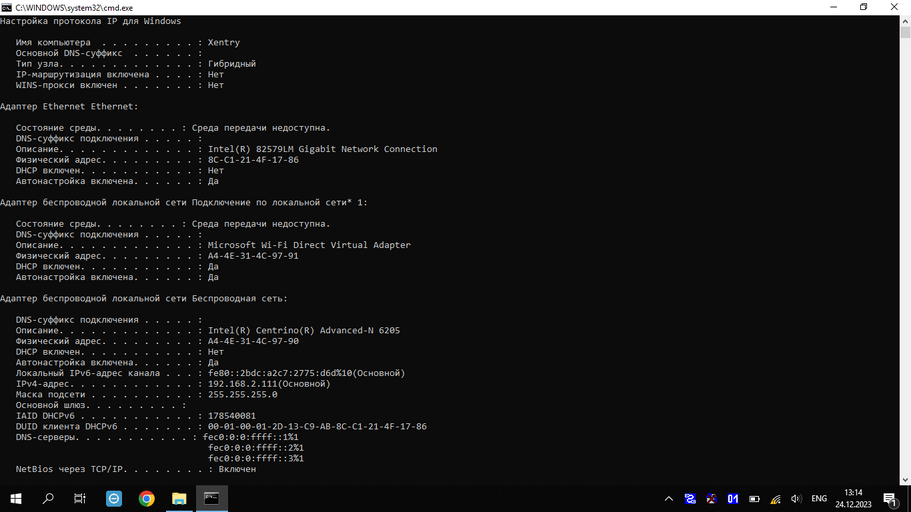911x512 pixels.
Task: Open File Explorer from taskbar
Action: point(179,499)
